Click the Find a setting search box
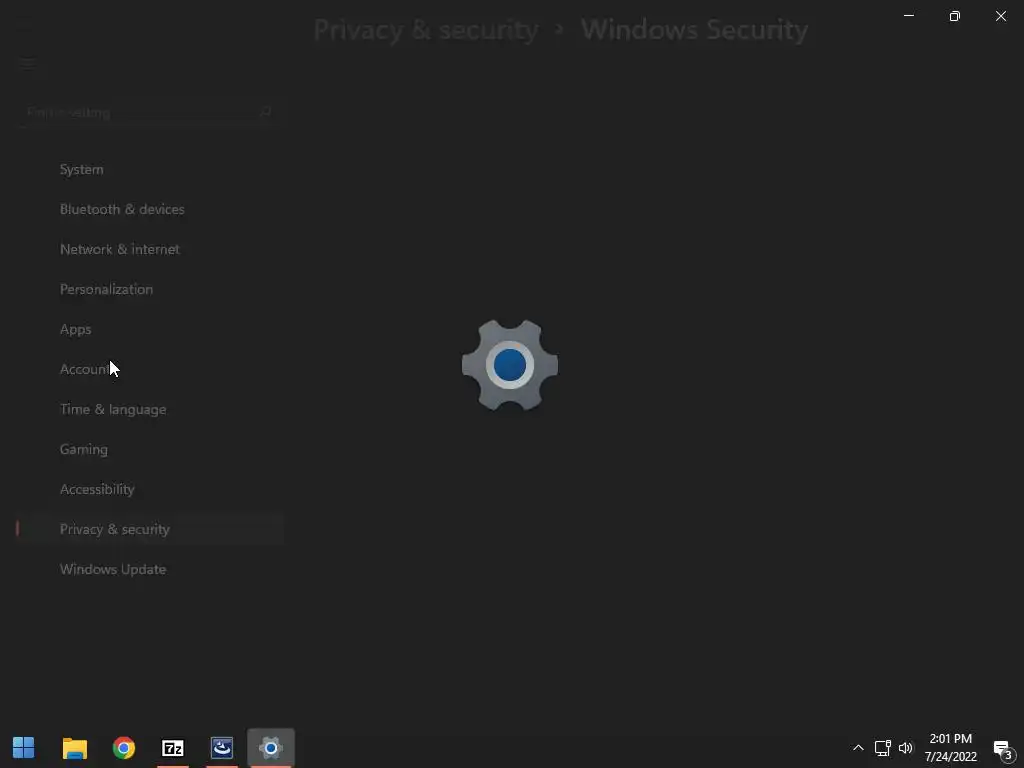The image size is (1024, 768). 149,112
